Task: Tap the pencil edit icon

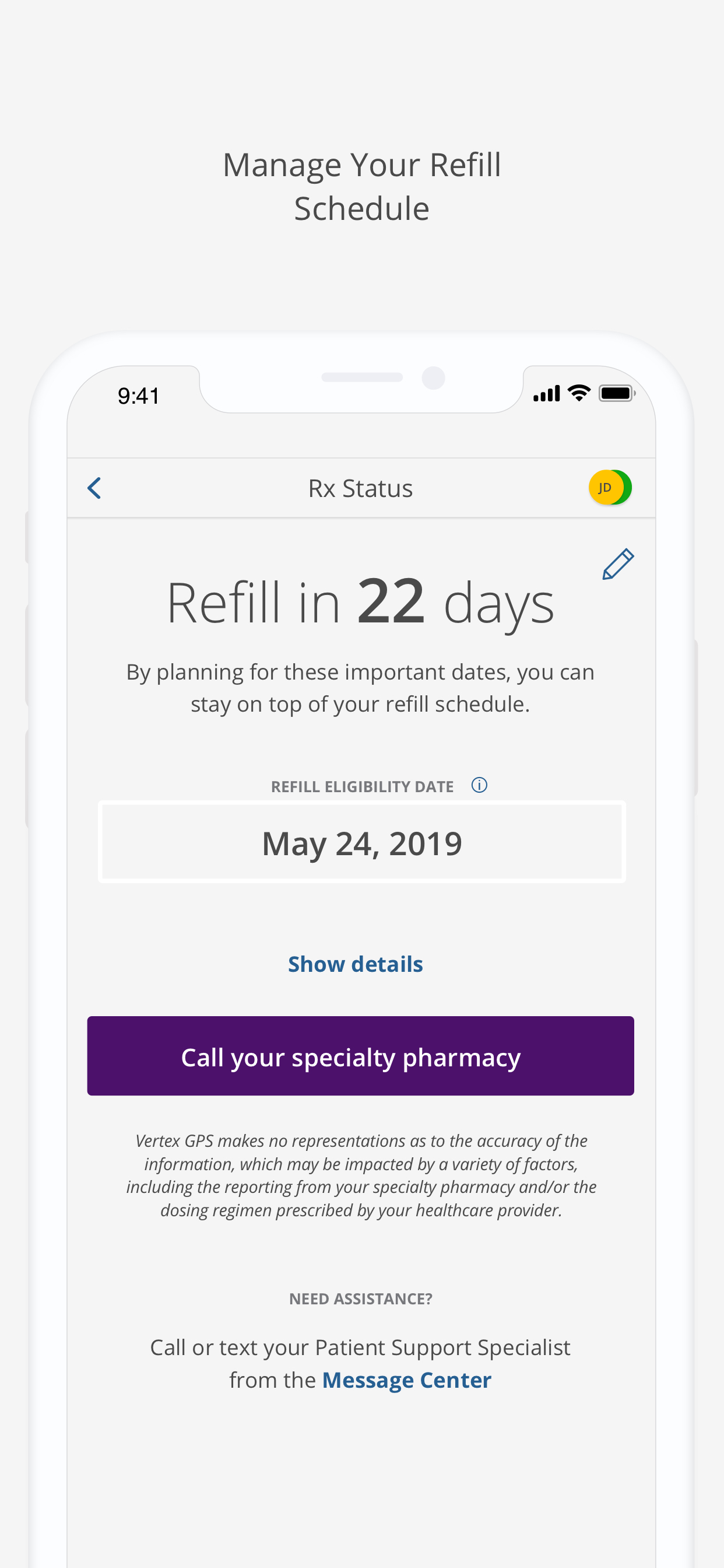Action: (618, 563)
